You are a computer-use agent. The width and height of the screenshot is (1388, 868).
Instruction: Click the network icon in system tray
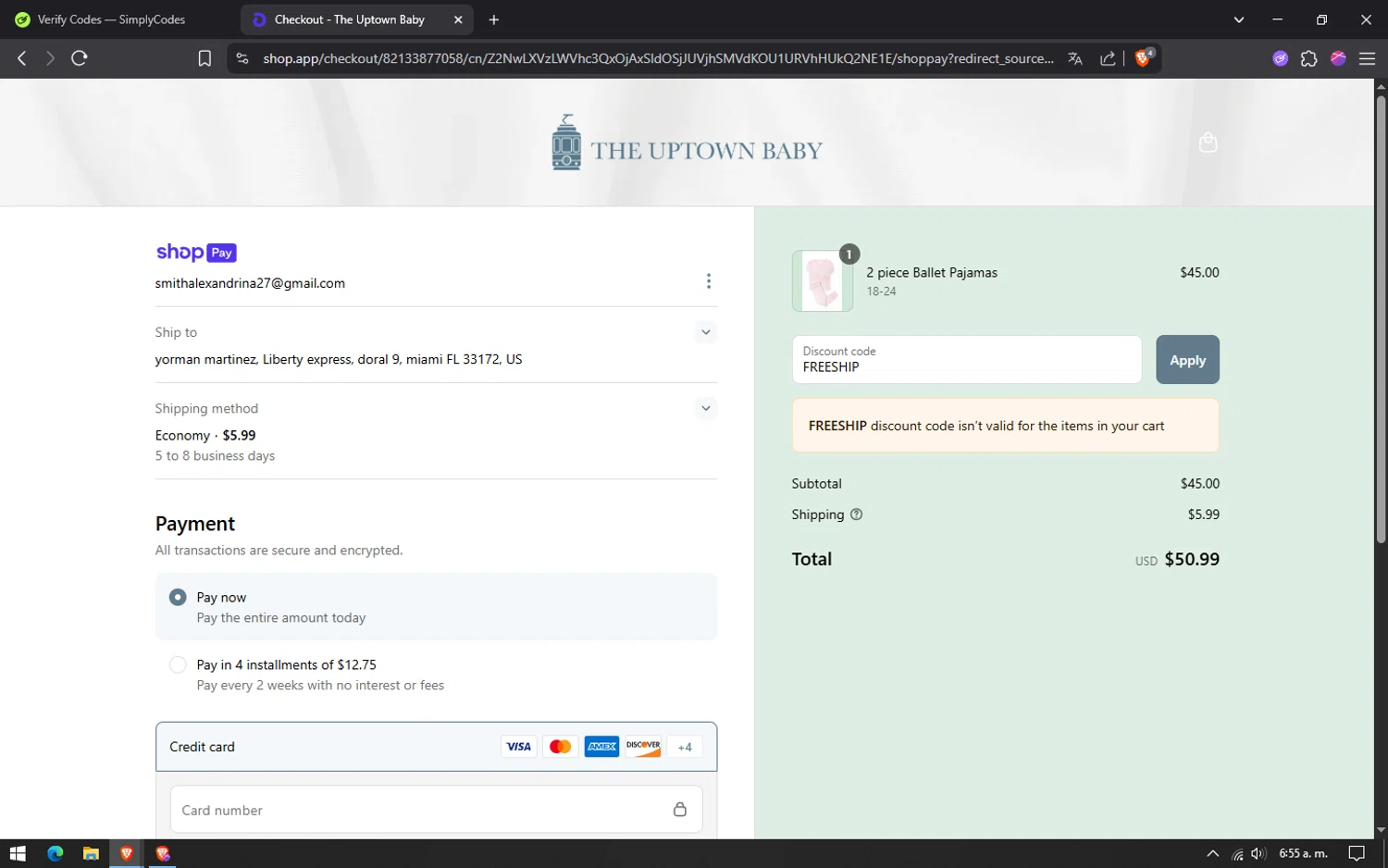[1237, 854]
